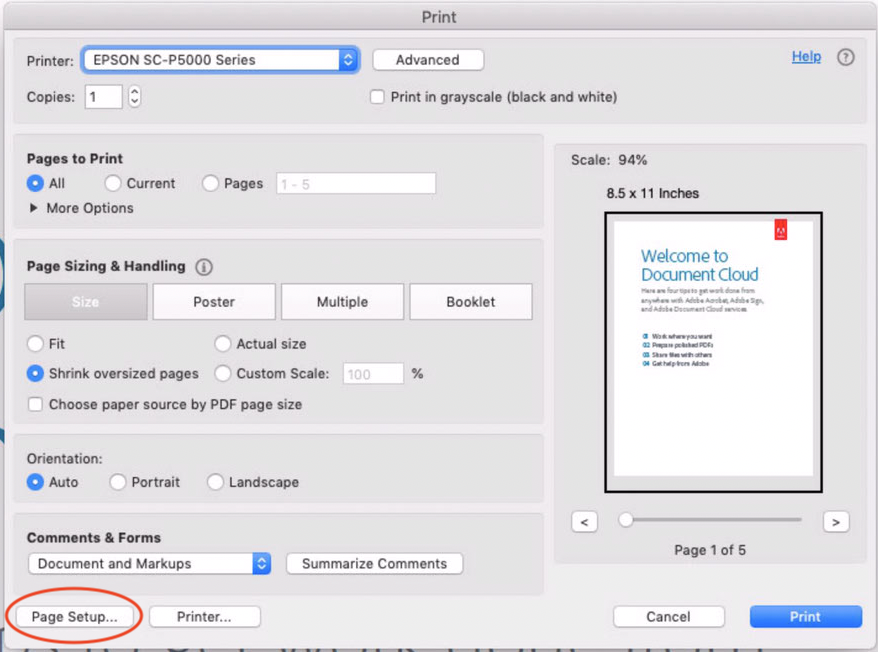Screen dimensions: 878x652
Task: Click the document preview thumbnail
Action: click(x=713, y=352)
